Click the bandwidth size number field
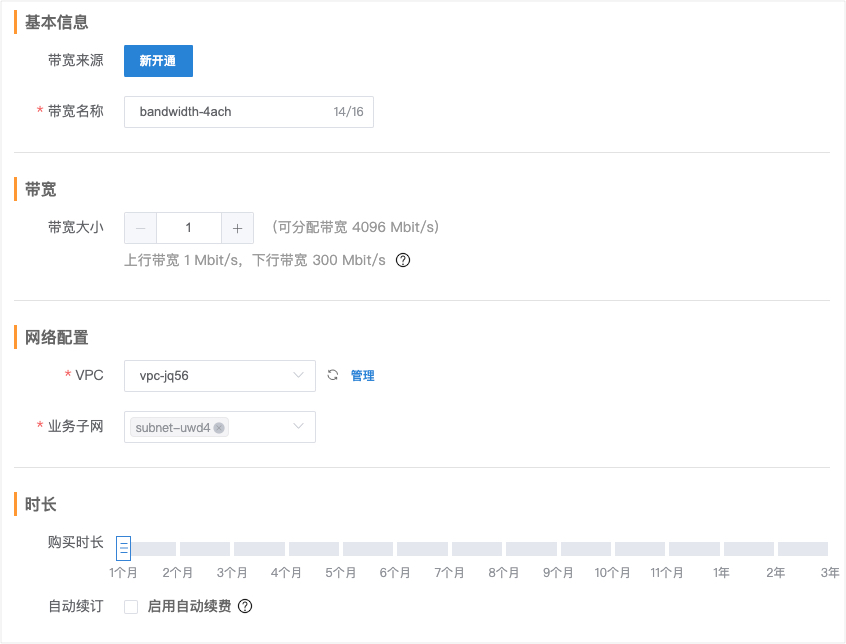Image resolution: width=846 pixels, height=644 pixels. click(x=188, y=228)
